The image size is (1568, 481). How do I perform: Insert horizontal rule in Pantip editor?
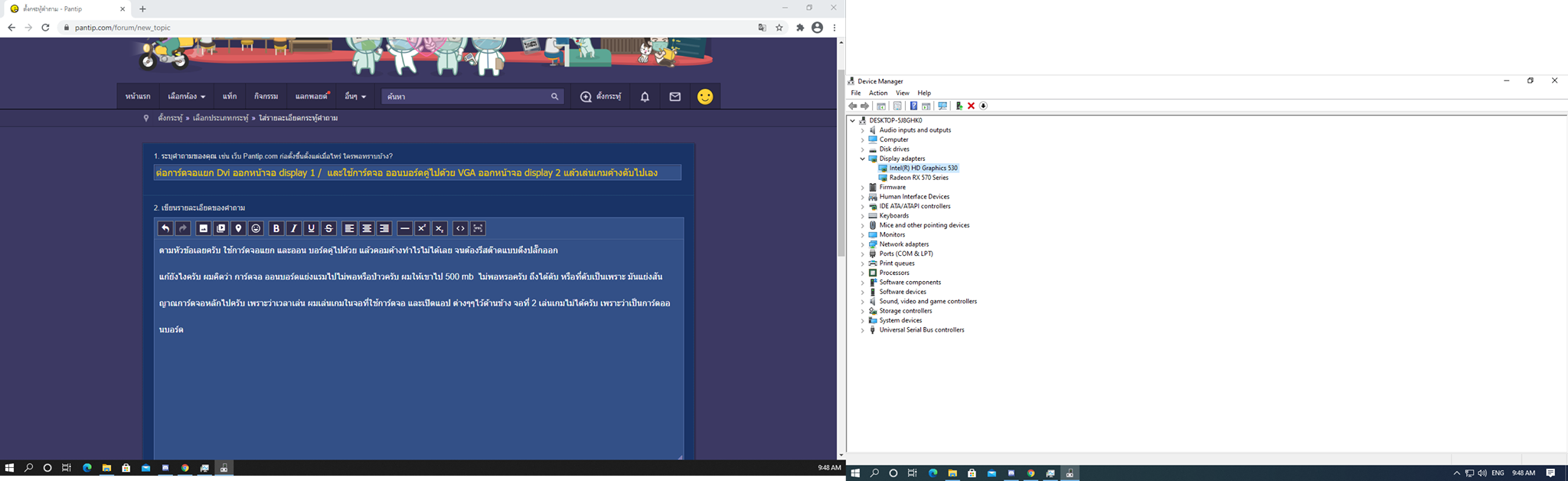click(404, 228)
